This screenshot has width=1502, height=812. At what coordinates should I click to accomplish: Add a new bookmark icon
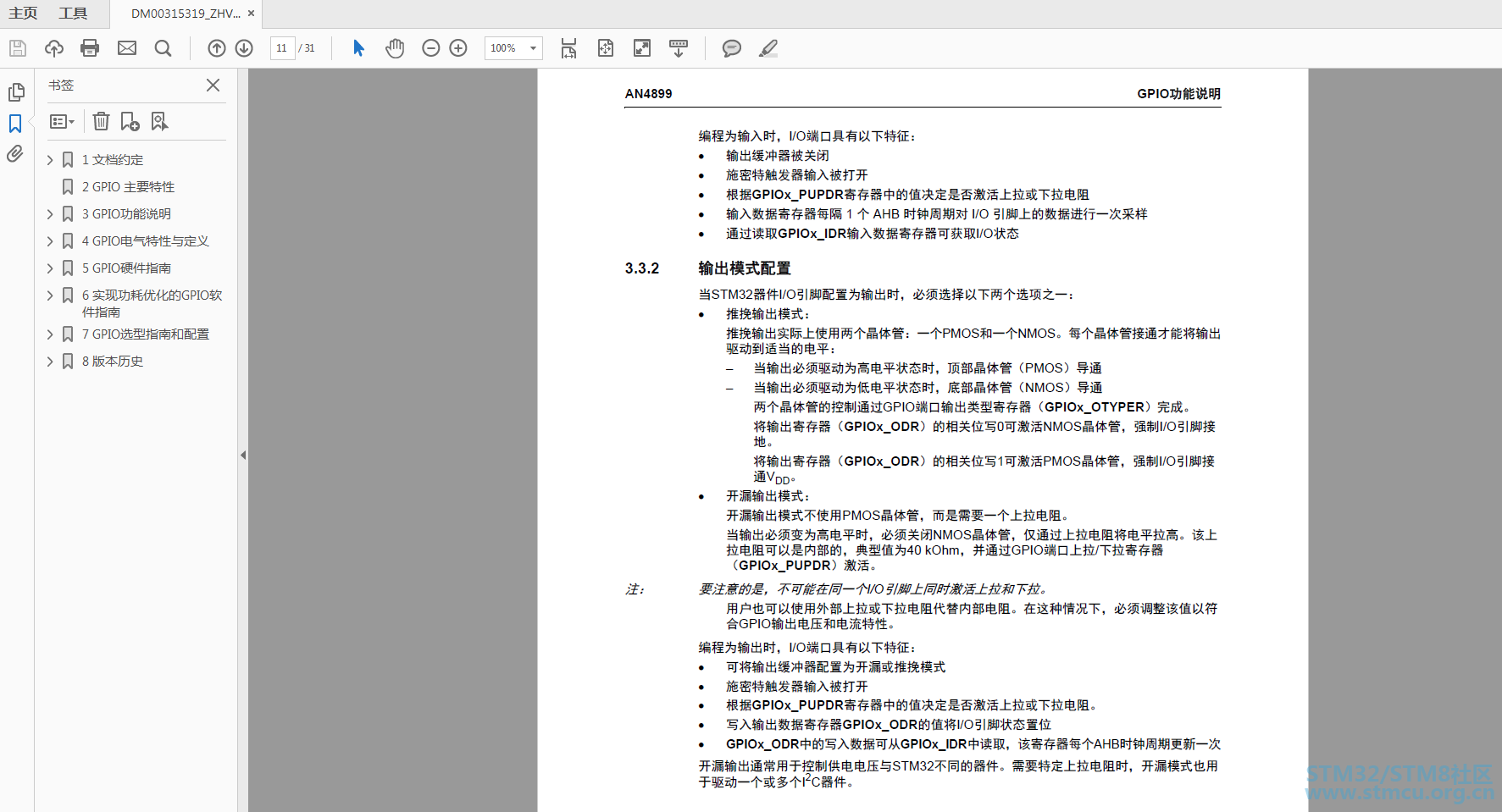(130, 122)
